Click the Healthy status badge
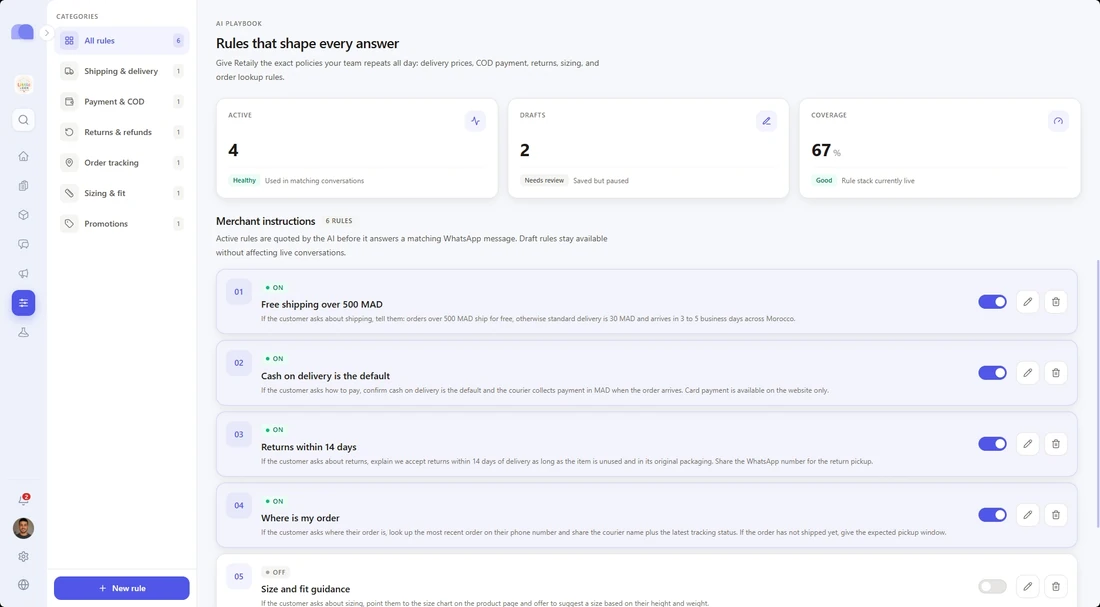The width and height of the screenshot is (1100, 607). tap(244, 180)
